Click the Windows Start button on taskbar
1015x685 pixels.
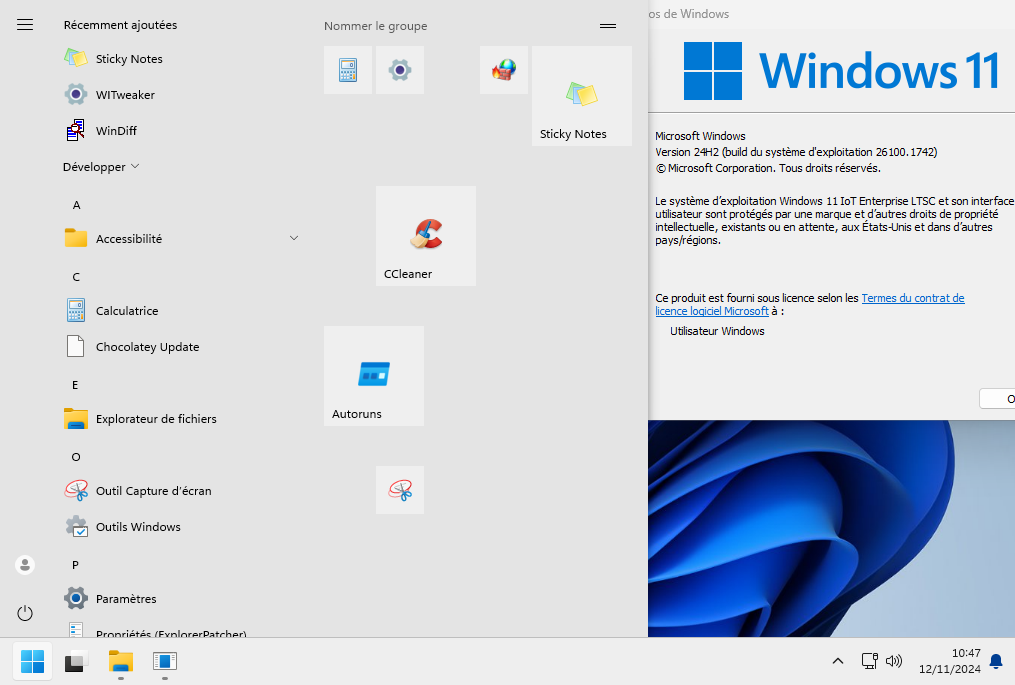coord(32,661)
